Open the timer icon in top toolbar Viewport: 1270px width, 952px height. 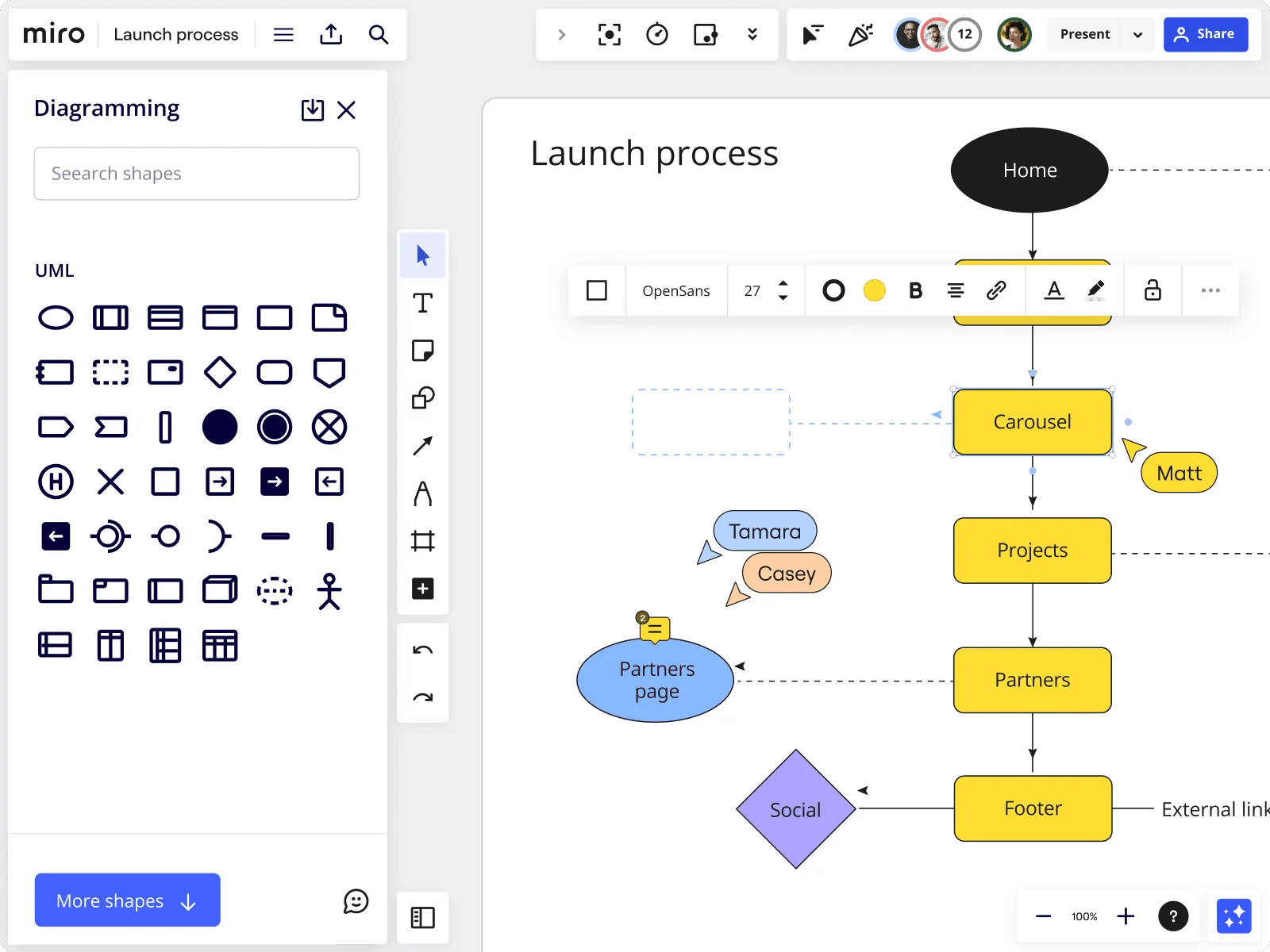click(x=657, y=35)
